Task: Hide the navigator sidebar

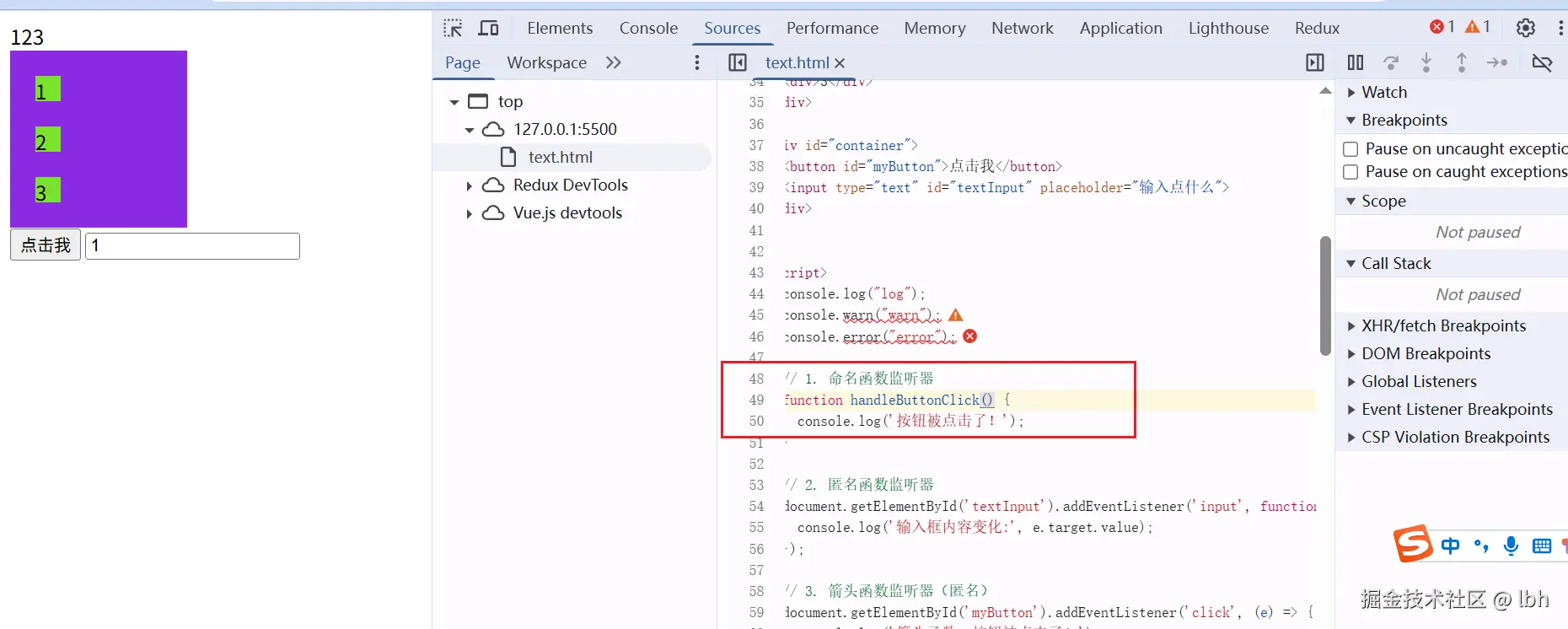Action: (738, 62)
